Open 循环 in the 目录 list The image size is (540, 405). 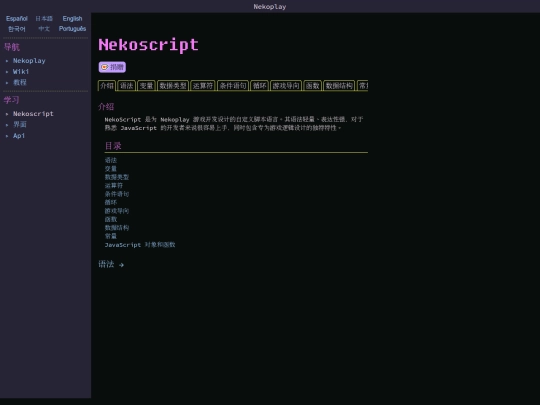point(111,202)
